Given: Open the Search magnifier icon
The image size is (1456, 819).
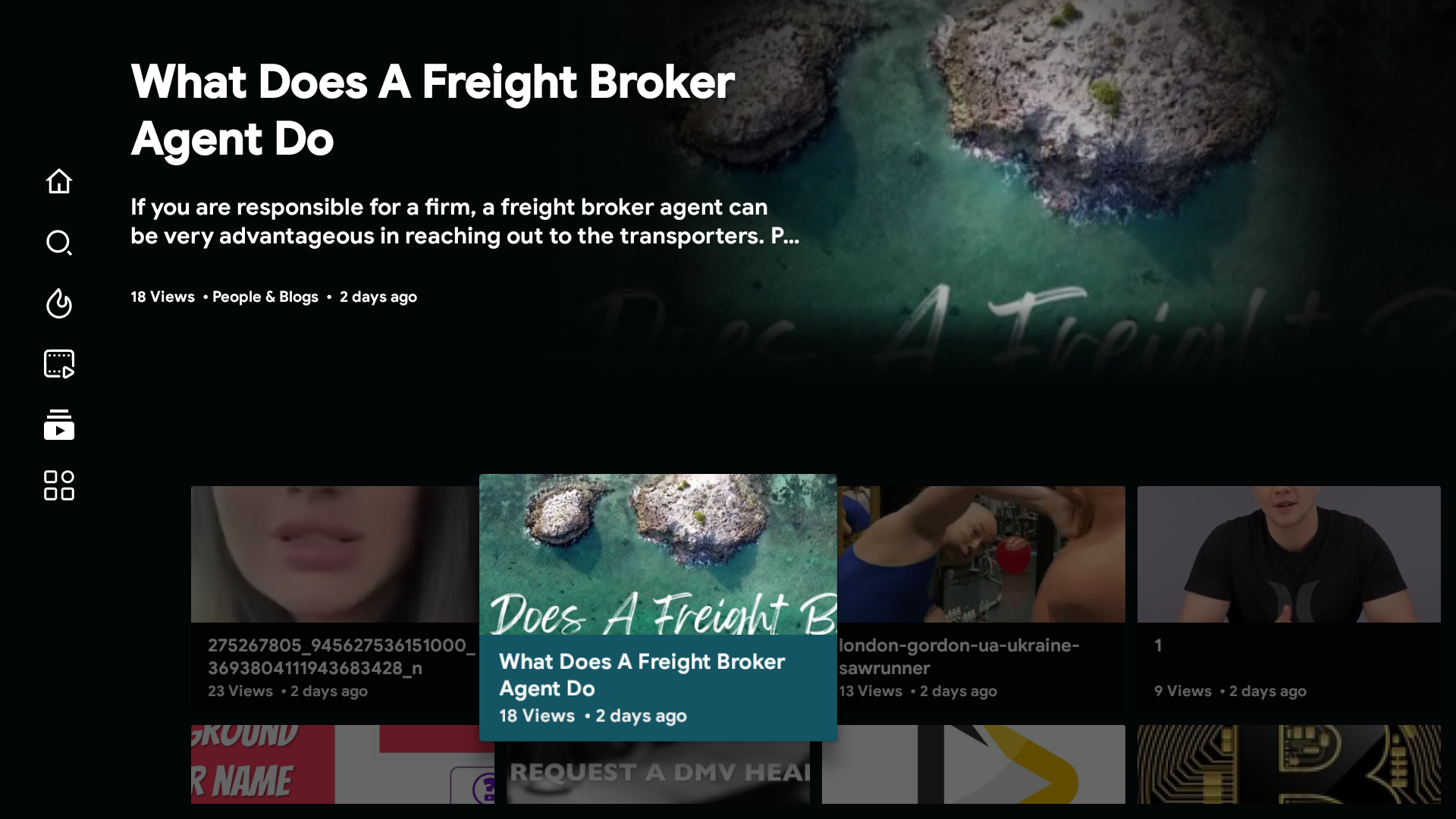Looking at the screenshot, I should (x=59, y=243).
